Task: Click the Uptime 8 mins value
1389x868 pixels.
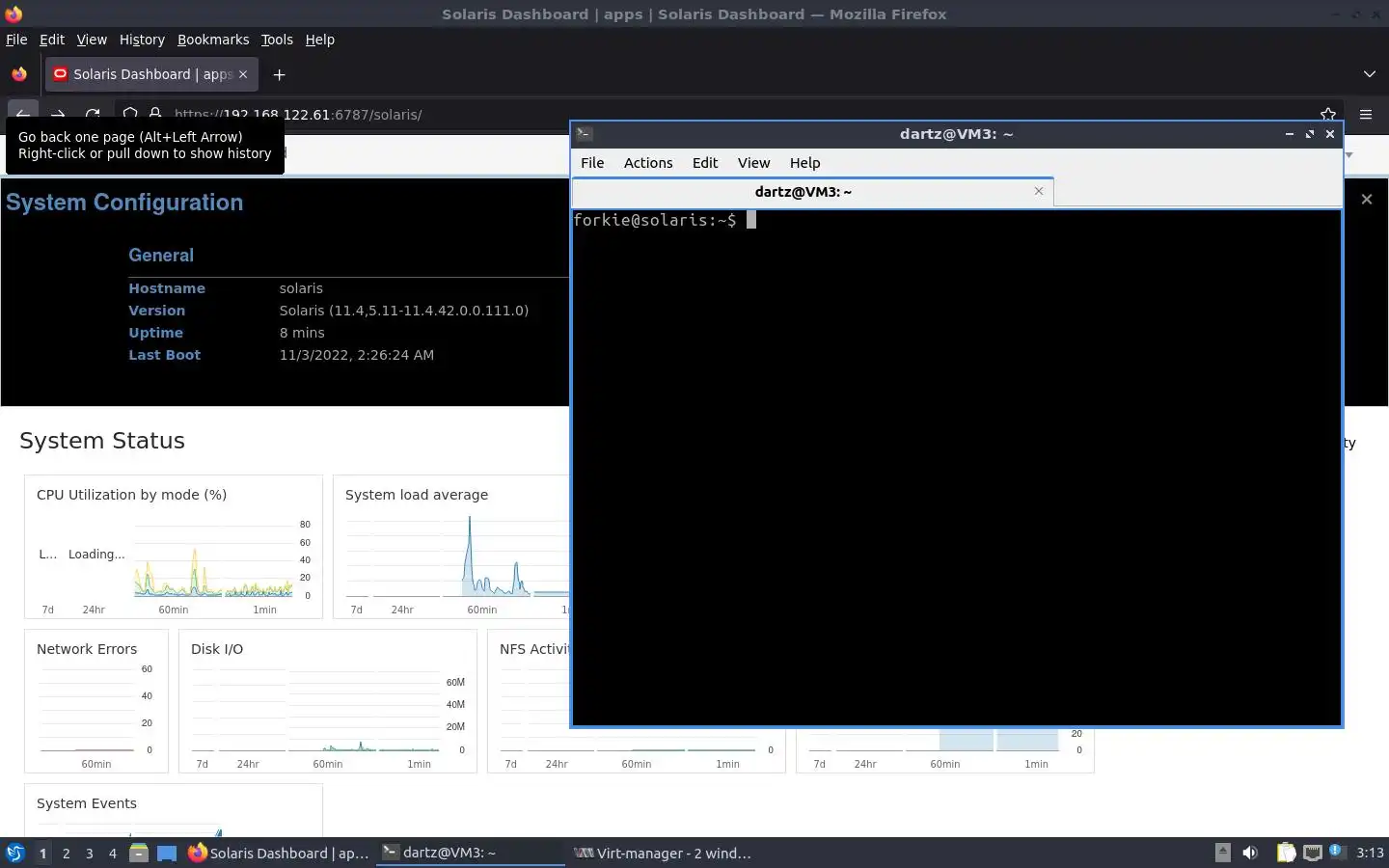Action: [302, 333]
